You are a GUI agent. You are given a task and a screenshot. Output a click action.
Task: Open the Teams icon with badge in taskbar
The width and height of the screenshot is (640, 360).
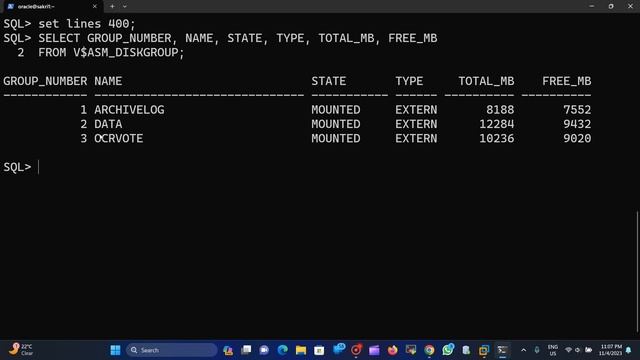(x=339, y=349)
